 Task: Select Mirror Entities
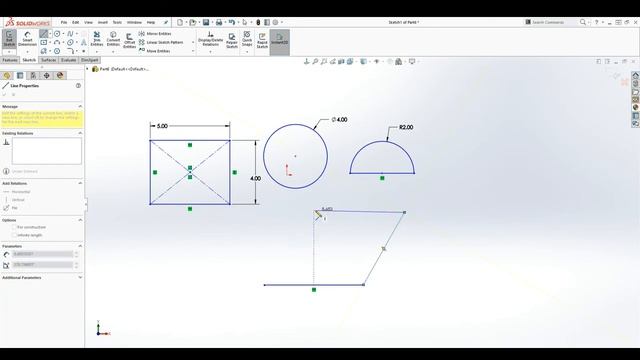coord(155,33)
